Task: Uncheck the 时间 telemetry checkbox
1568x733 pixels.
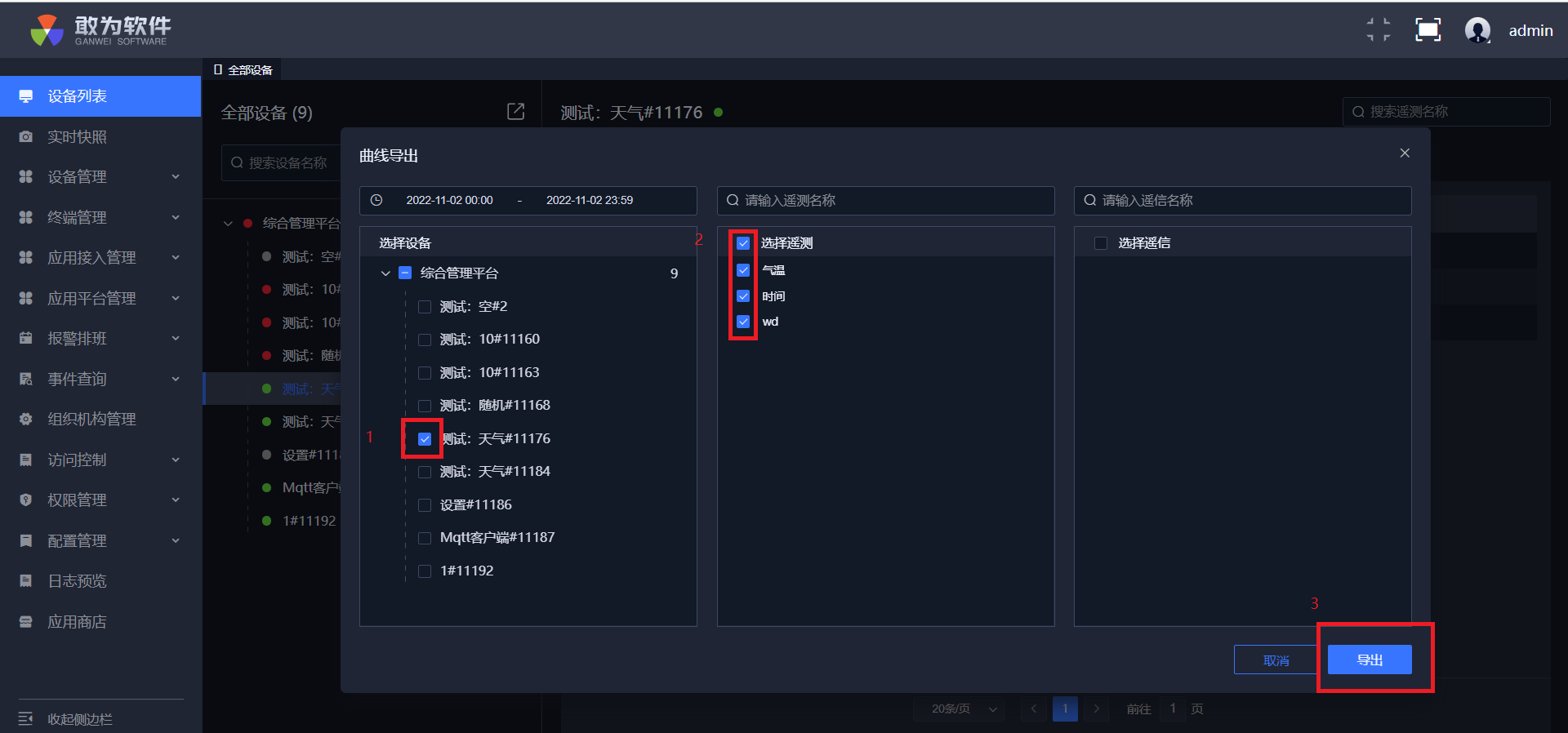Action: (743, 296)
